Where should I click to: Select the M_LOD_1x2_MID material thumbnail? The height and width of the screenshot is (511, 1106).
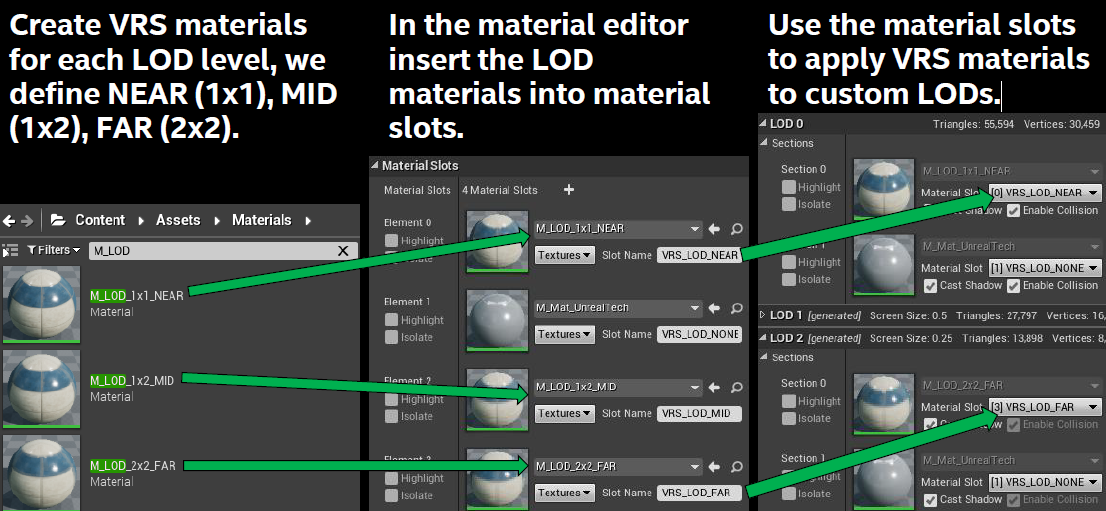click(x=40, y=387)
